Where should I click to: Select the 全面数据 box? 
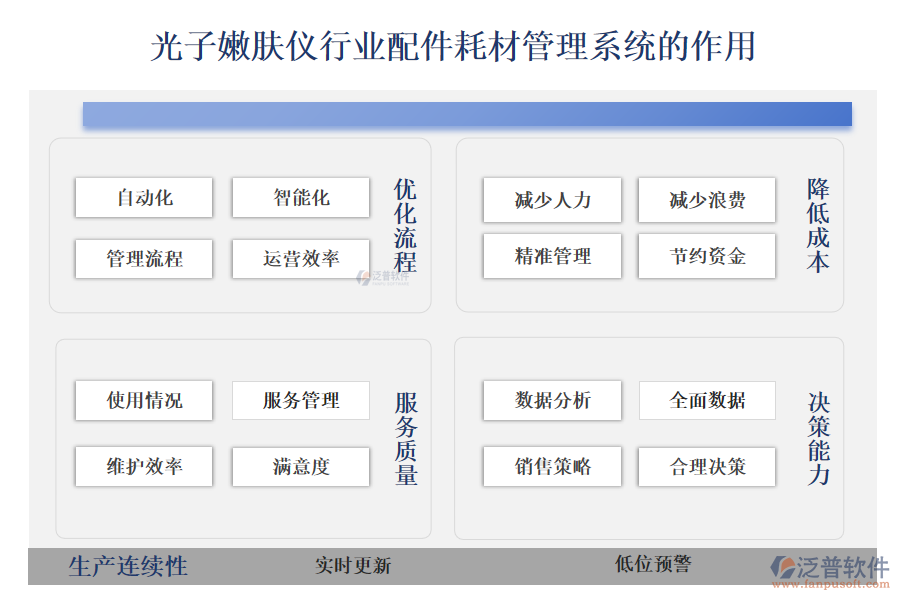pos(706,400)
